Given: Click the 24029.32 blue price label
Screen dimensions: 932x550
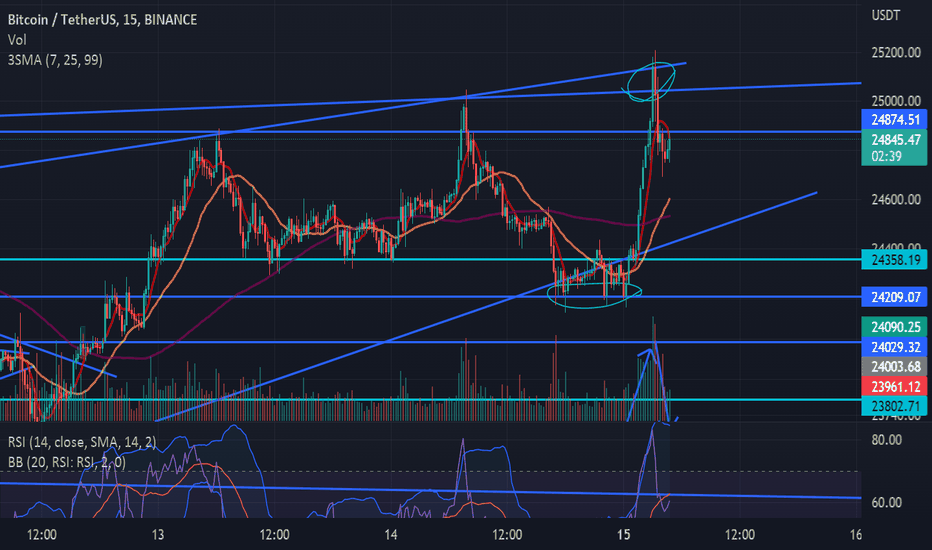Looking at the screenshot, I should [895, 347].
